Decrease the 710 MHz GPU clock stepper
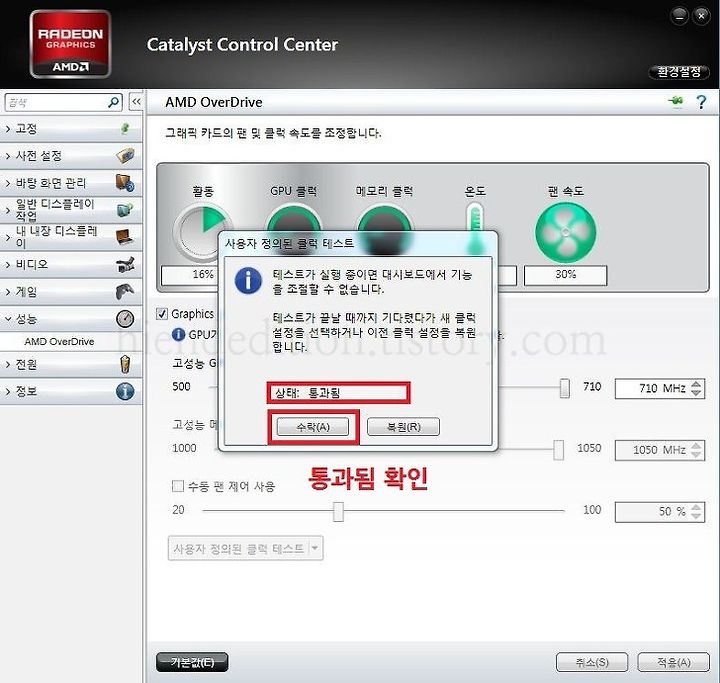The image size is (720, 683). [x=696, y=393]
